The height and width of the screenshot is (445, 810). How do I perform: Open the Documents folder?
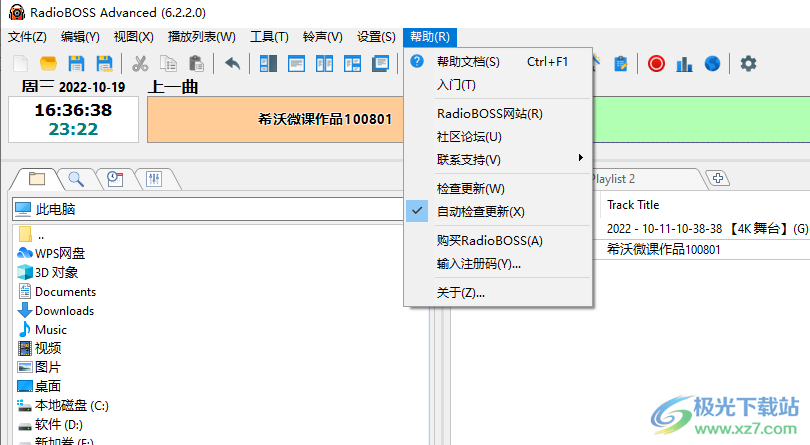point(57,291)
